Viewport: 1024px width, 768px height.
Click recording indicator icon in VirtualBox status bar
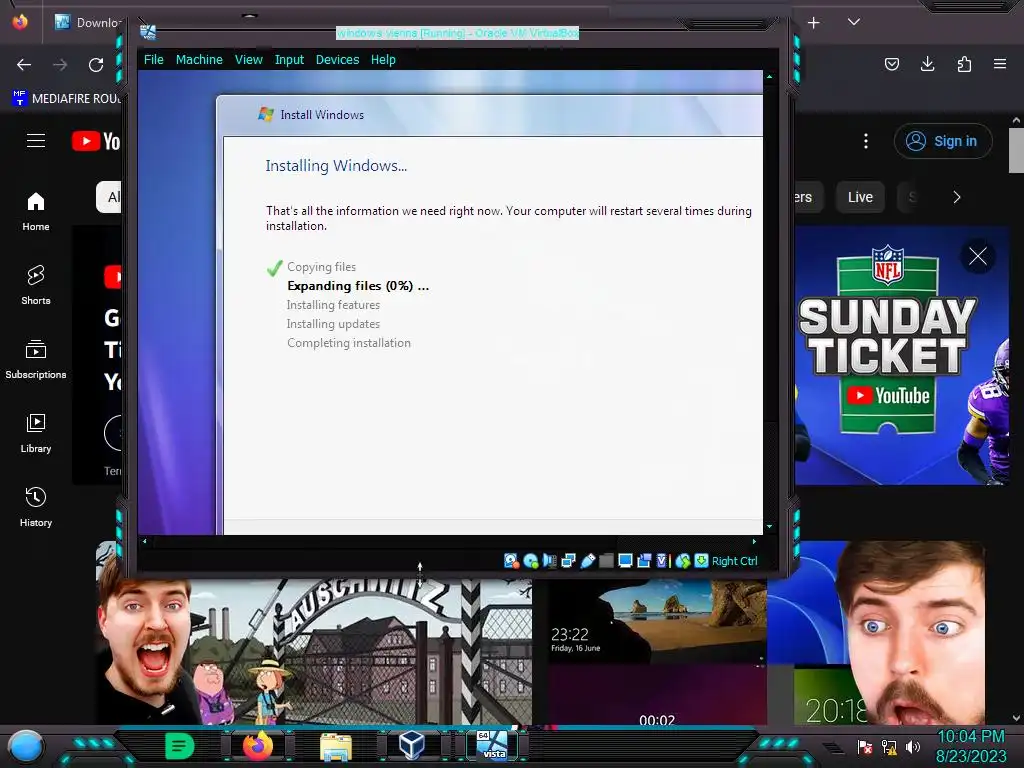tap(644, 560)
